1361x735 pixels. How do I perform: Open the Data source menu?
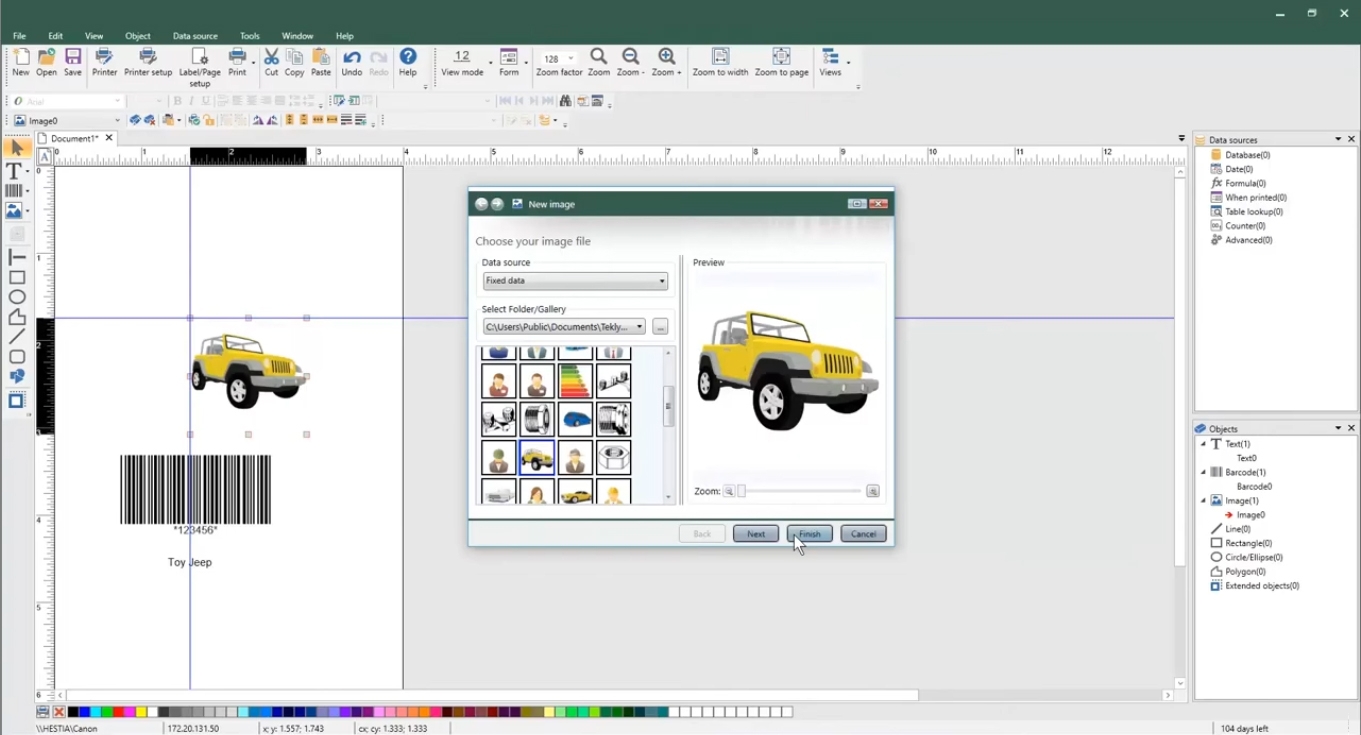pos(195,36)
